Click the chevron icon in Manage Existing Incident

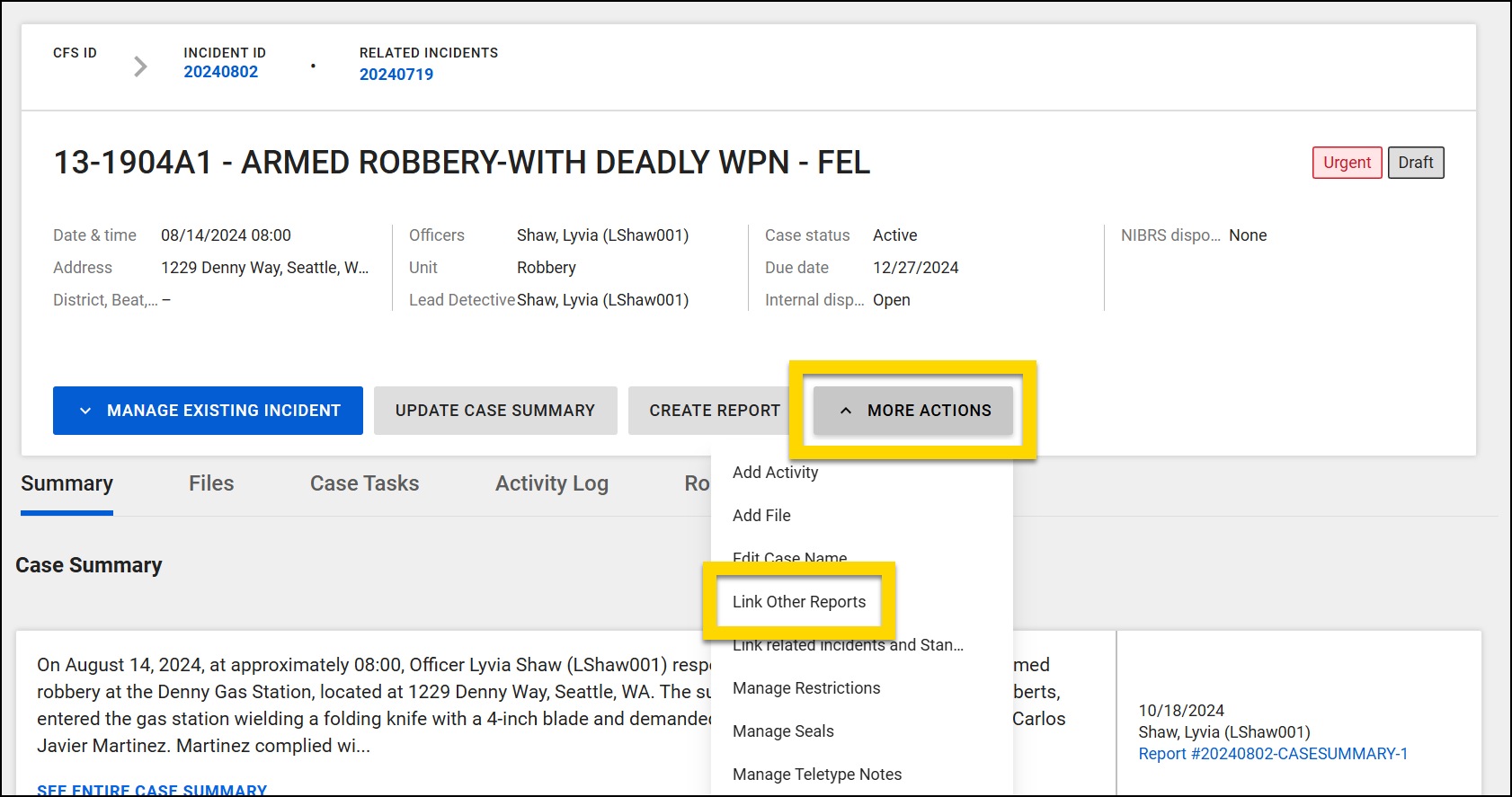pos(85,411)
